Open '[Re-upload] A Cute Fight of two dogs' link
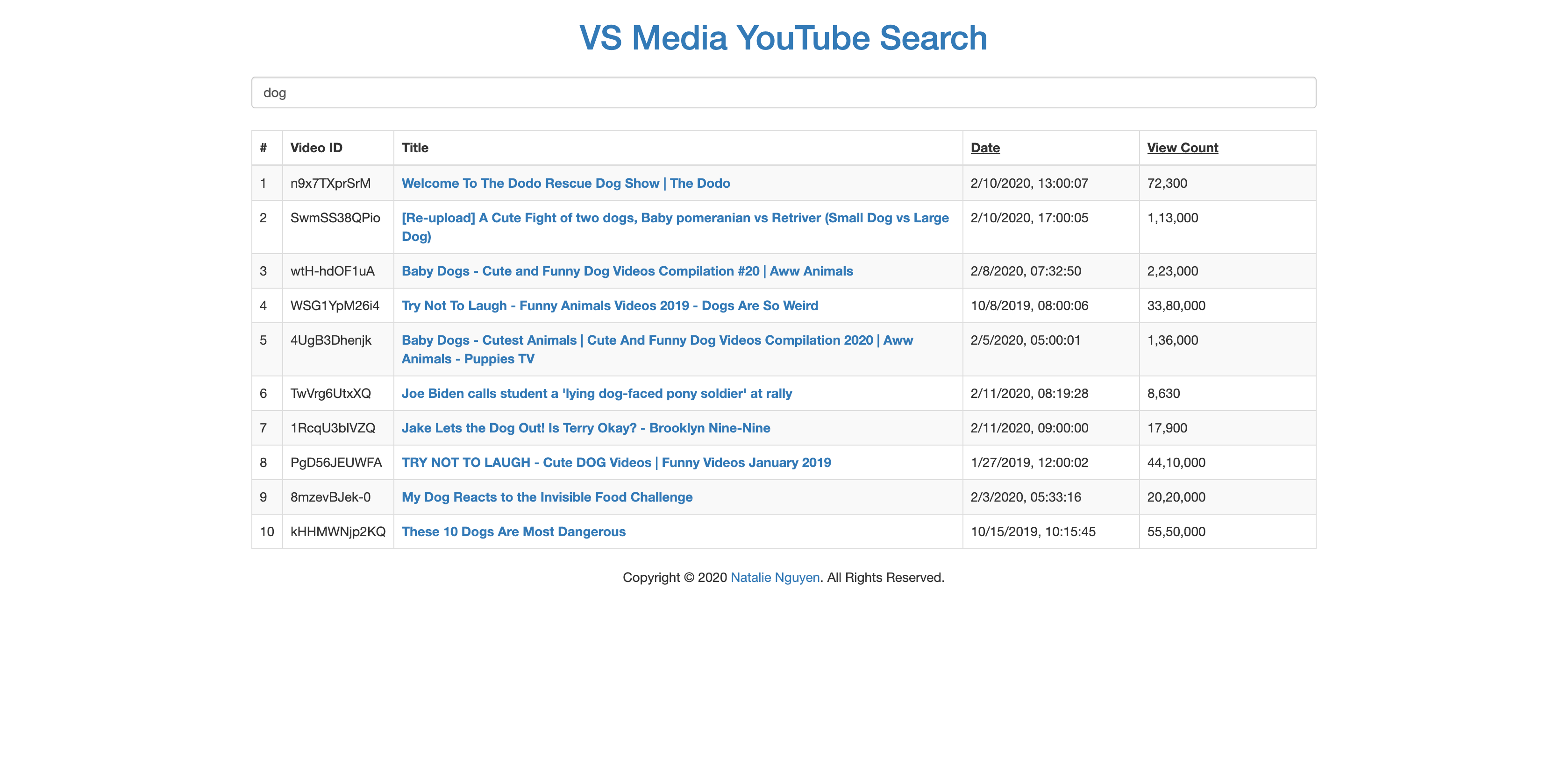Screen dimensions: 1568x765 pyautogui.click(x=675, y=227)
